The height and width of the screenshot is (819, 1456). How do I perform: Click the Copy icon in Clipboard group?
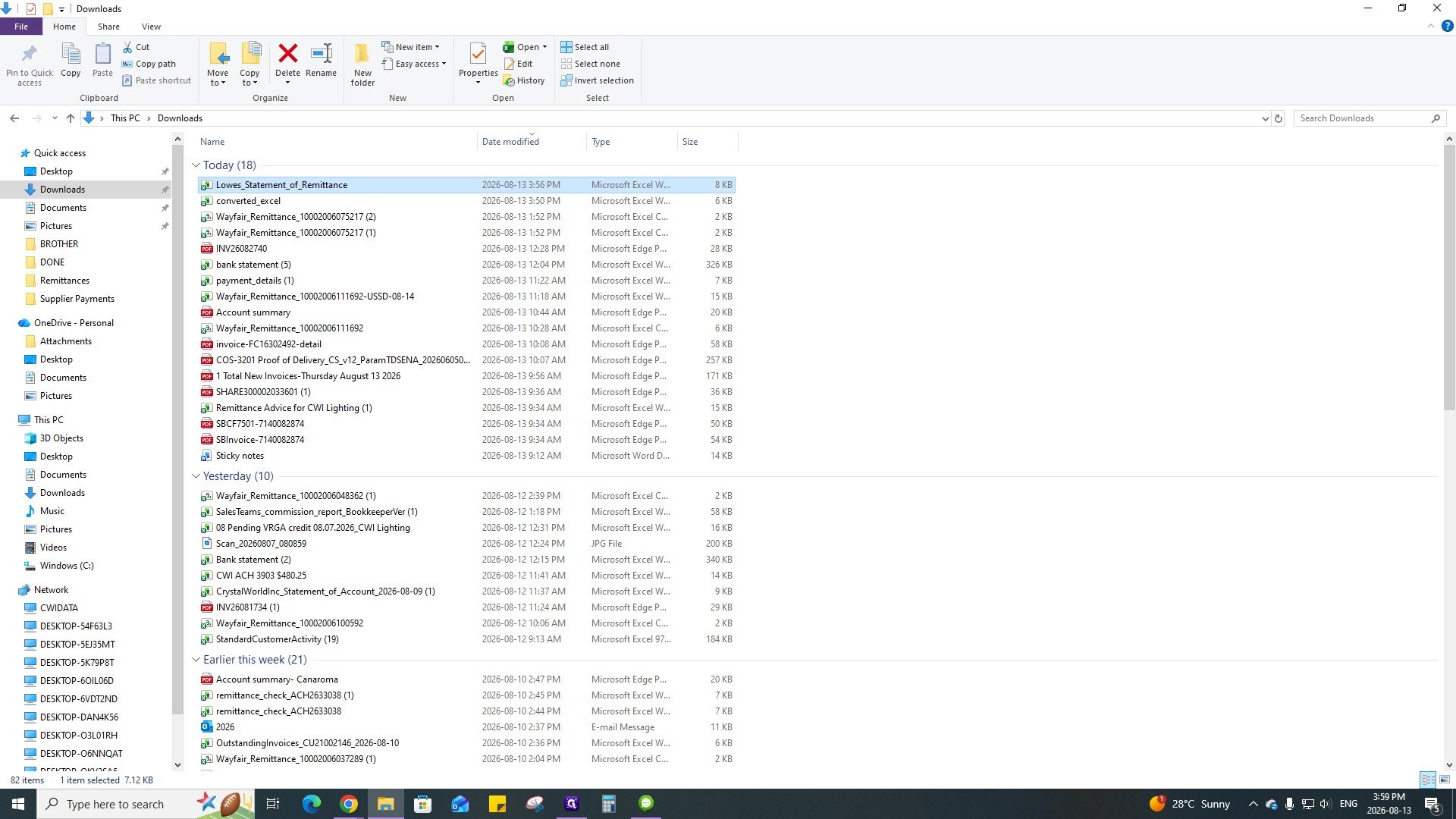pos(71,55)
